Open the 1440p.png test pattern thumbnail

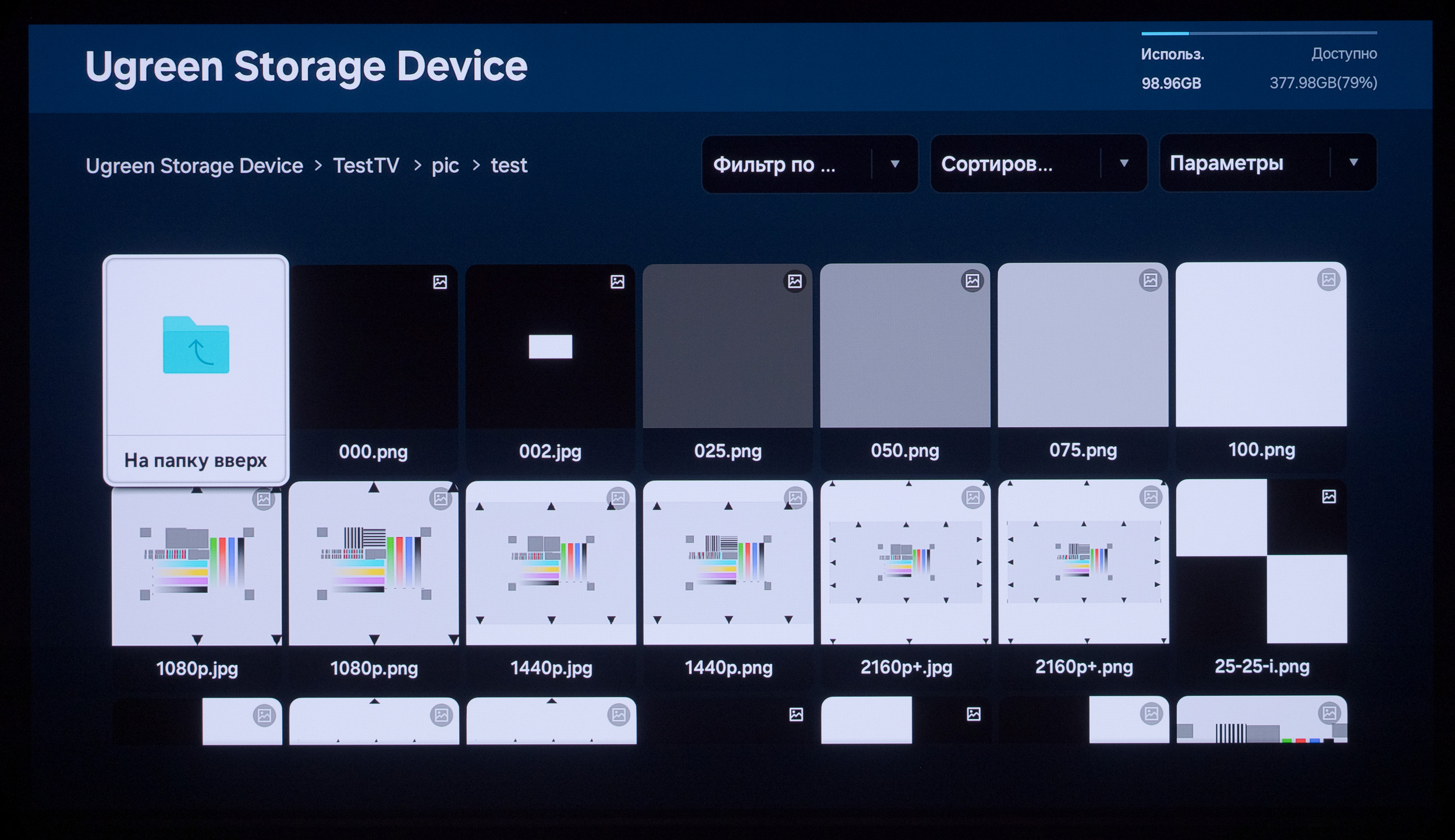[x=728, y=563]
